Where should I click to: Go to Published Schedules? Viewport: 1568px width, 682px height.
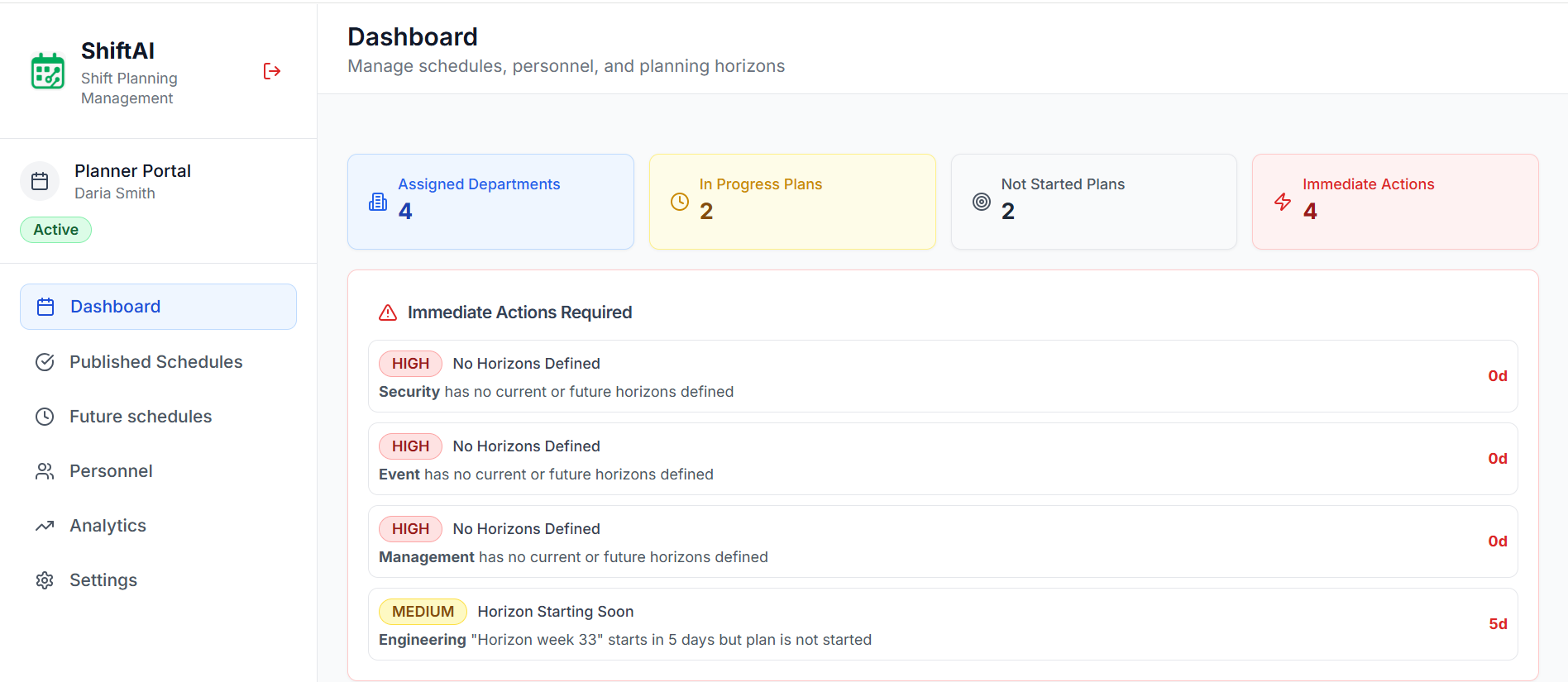pyautogui.click(x=155, y=362)
